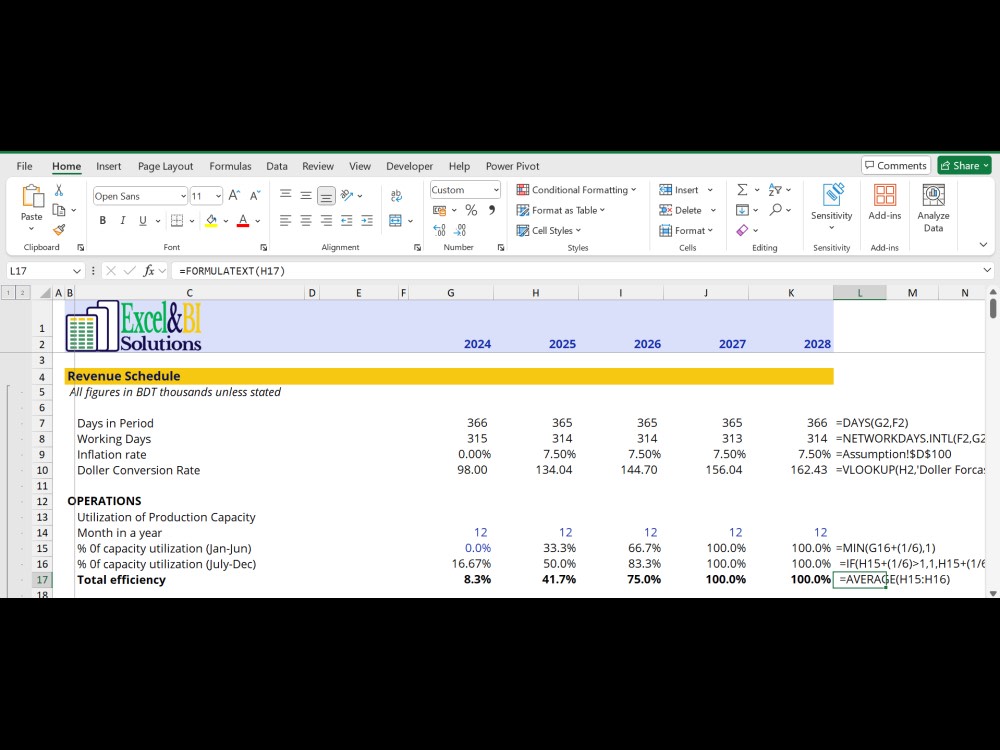The width and height of the screenshot is (1000, 750).
Task: Expand Cell Styles menu
Action: pos(549,230)
